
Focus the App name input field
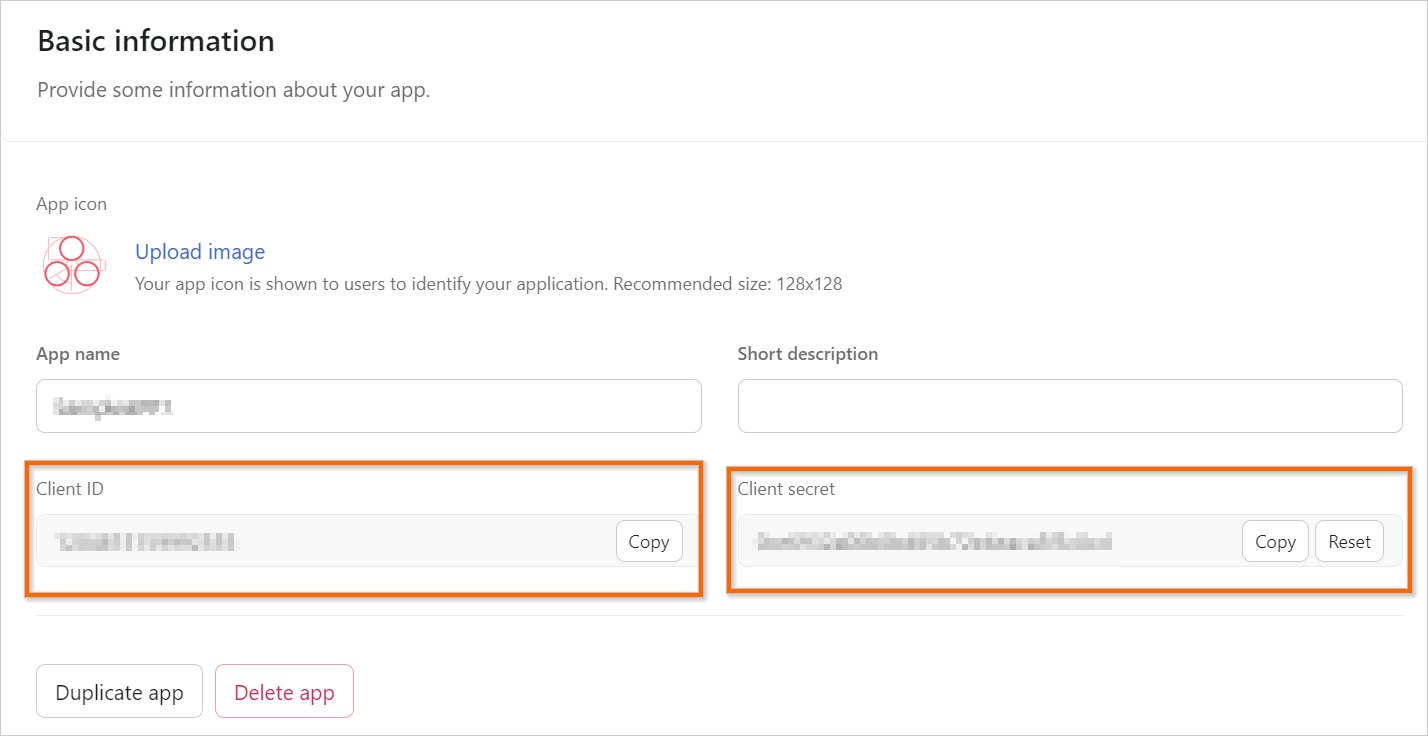pyautogui.click(x=369, y=406)
